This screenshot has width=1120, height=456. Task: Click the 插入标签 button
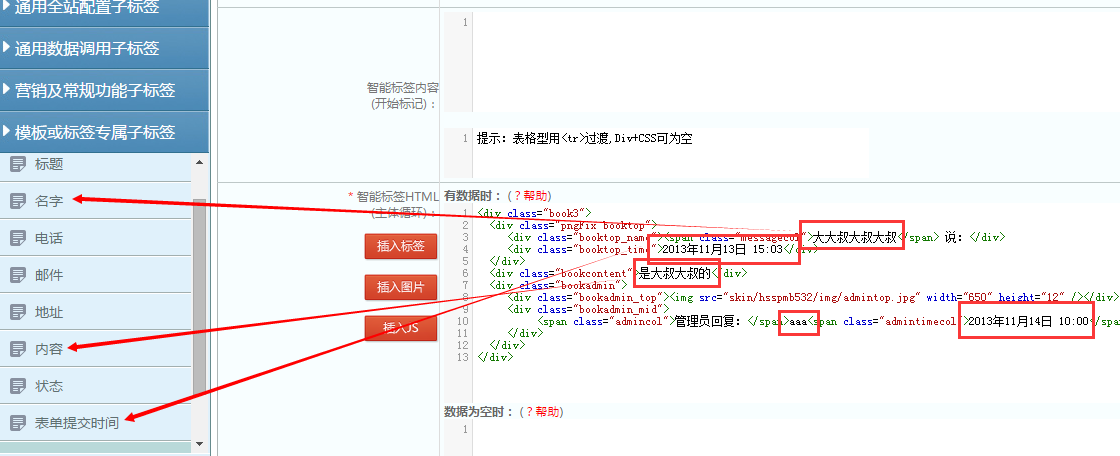pyautogui.click(x=400, y=246)
